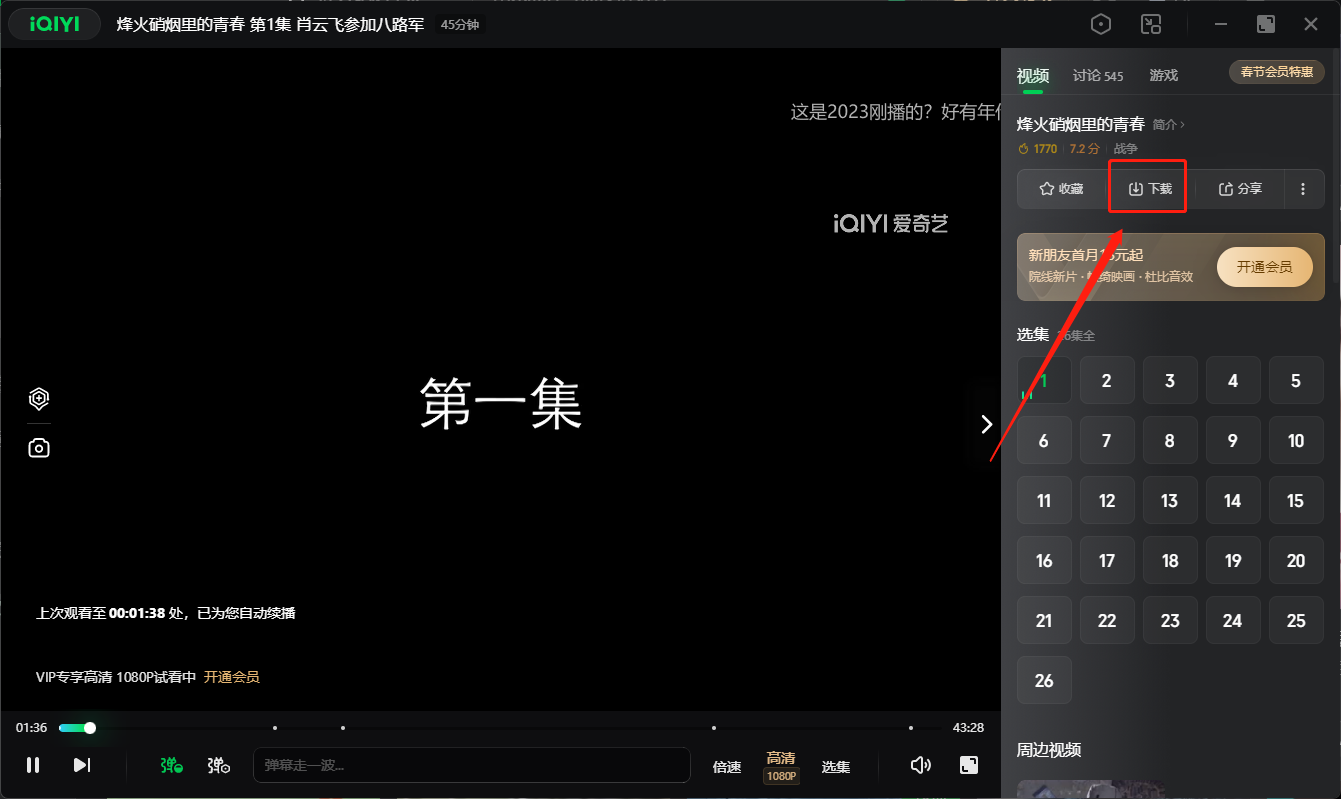This screenshot has width=1341, height=799.
Task: Collapse the right side panel arrow
Action: click(987, 424)
